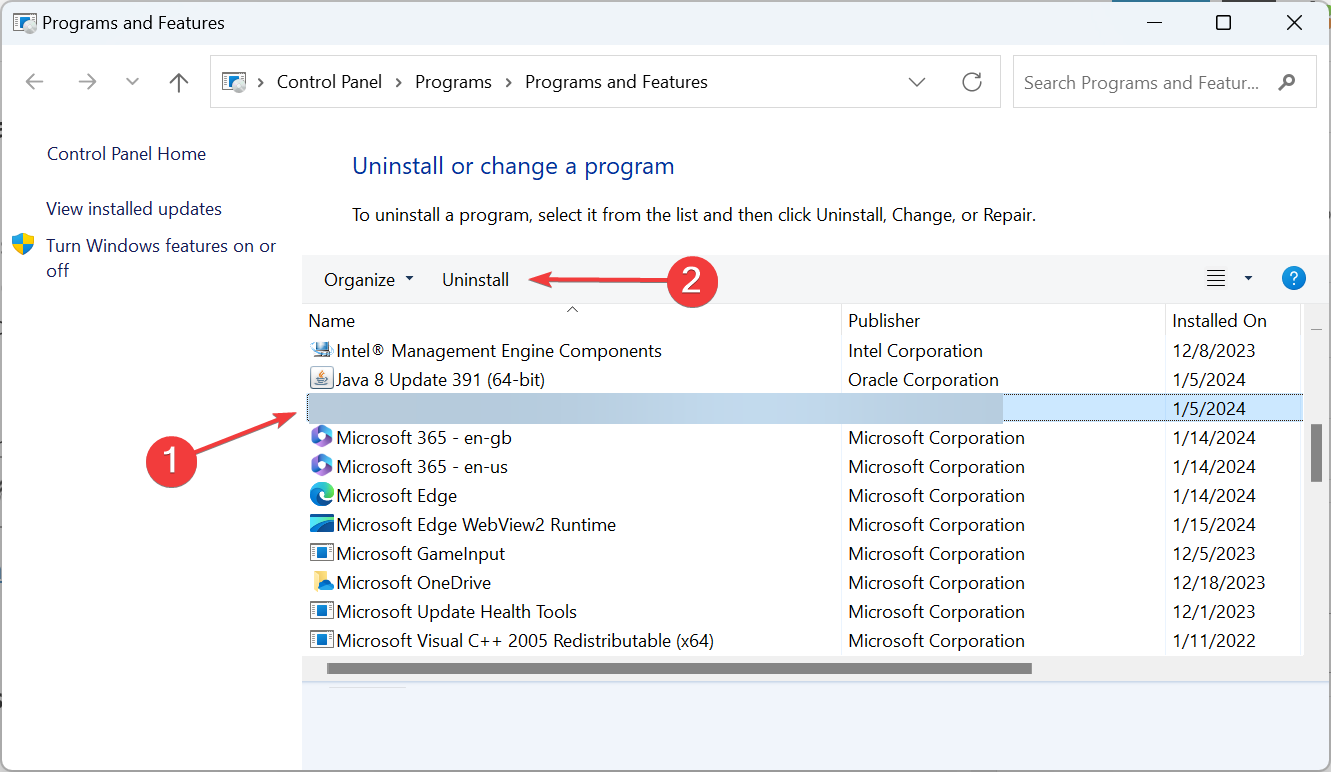Open the Organize menu

[x=368, y=280]
